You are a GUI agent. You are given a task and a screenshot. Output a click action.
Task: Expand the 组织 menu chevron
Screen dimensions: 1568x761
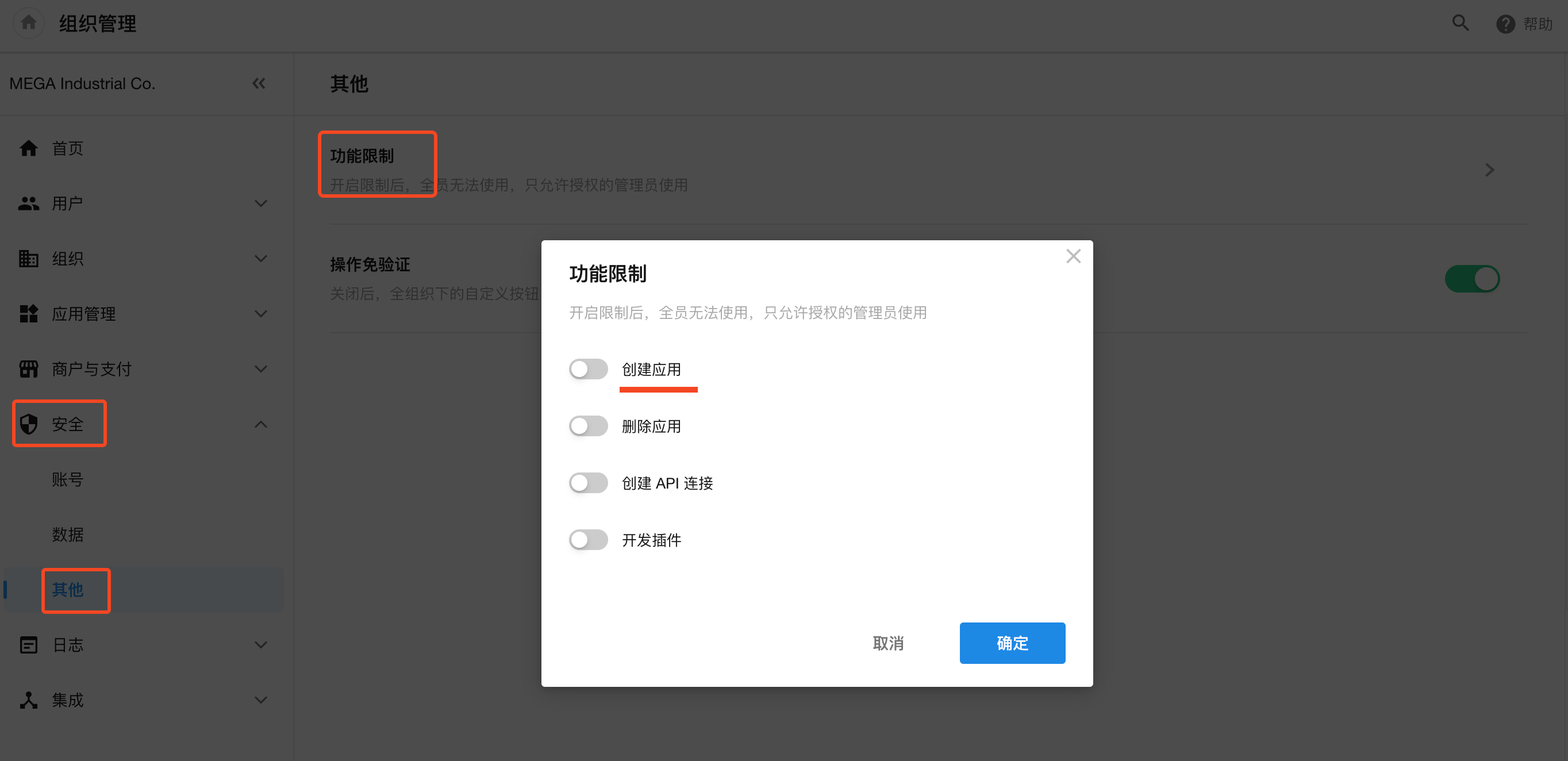point(260,258)
